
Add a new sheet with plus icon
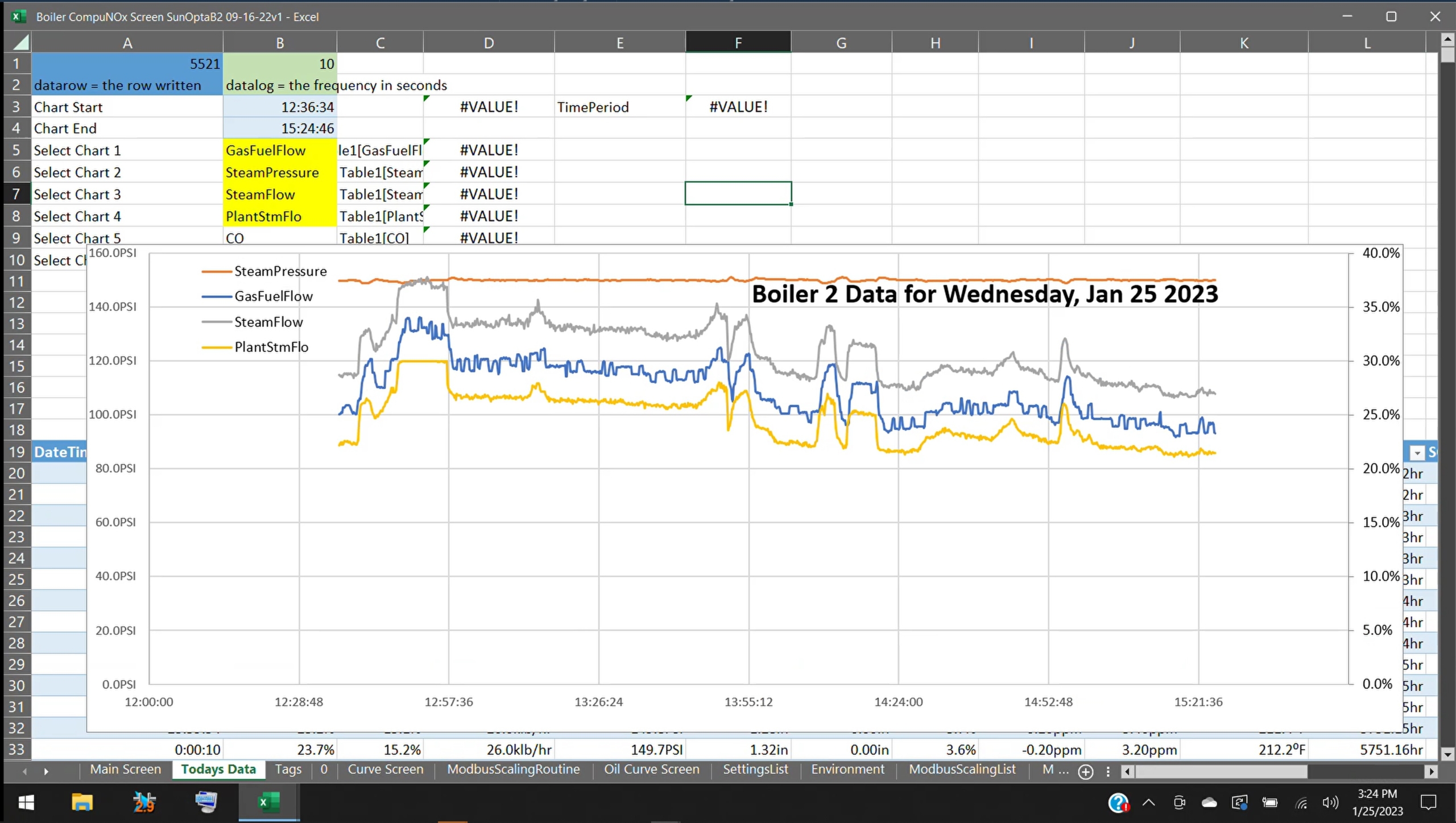pyautogui.click(x=1085, y=771)
